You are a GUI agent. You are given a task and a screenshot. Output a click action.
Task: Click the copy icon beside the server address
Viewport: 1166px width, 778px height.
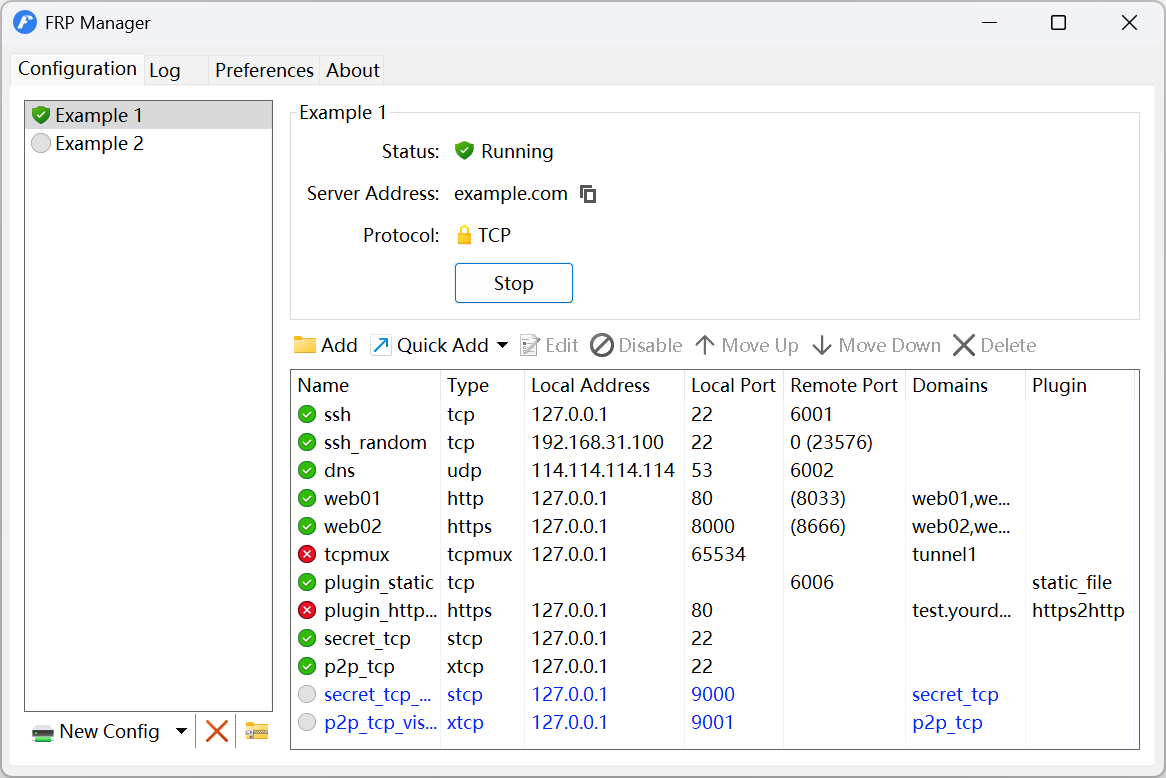click(588, 194)
